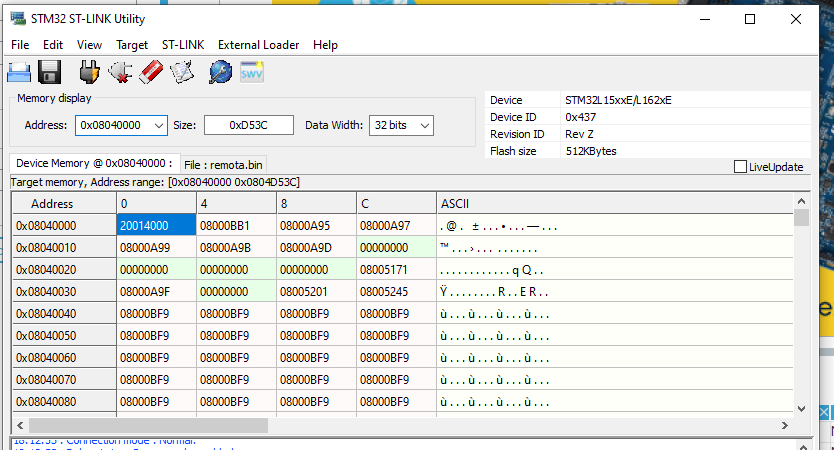Open ST-LINK update globe wrench icon
Viewport: 834px width, 450px height.
[x=220, y=72]
